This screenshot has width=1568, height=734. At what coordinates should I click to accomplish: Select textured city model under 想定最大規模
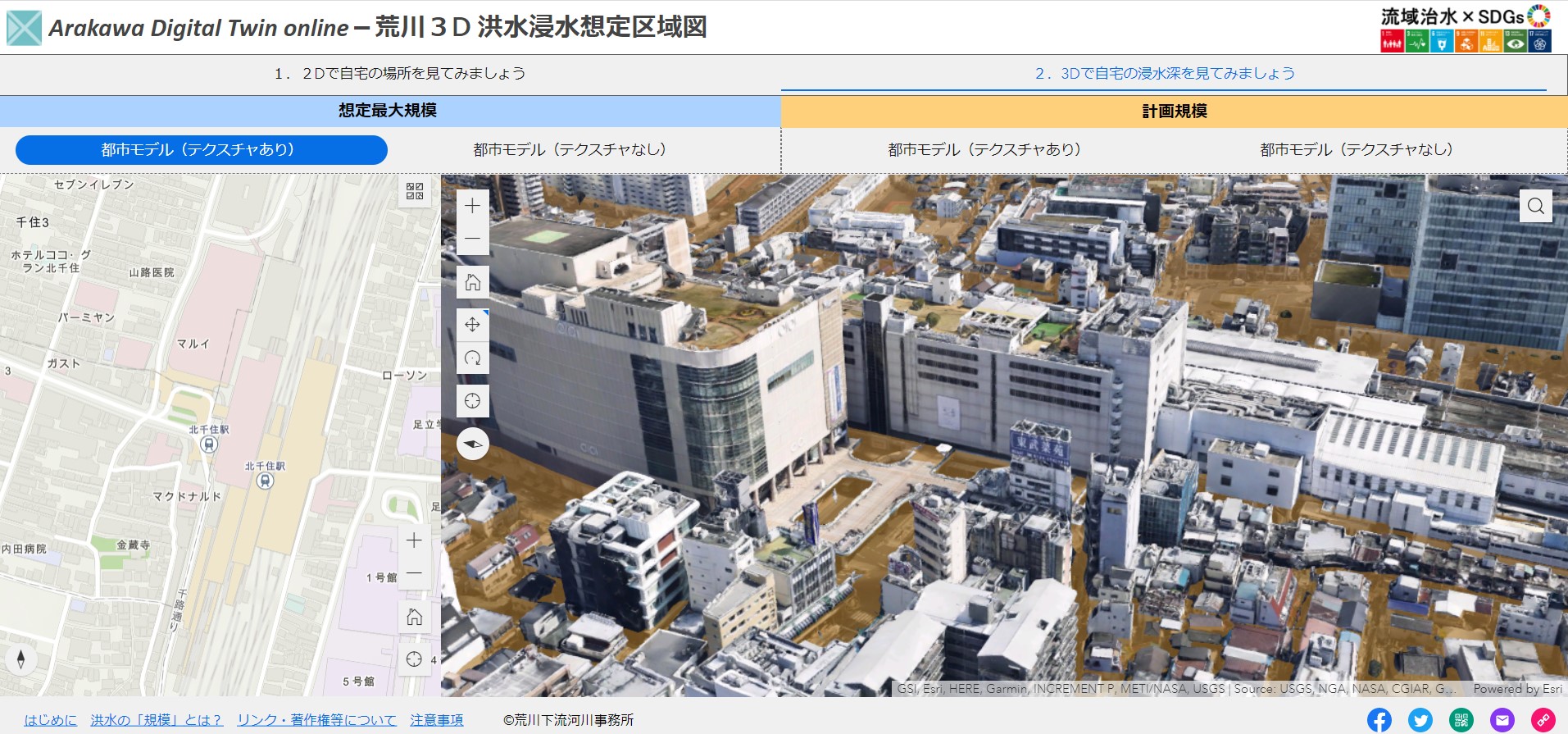[x=201, y=150]
